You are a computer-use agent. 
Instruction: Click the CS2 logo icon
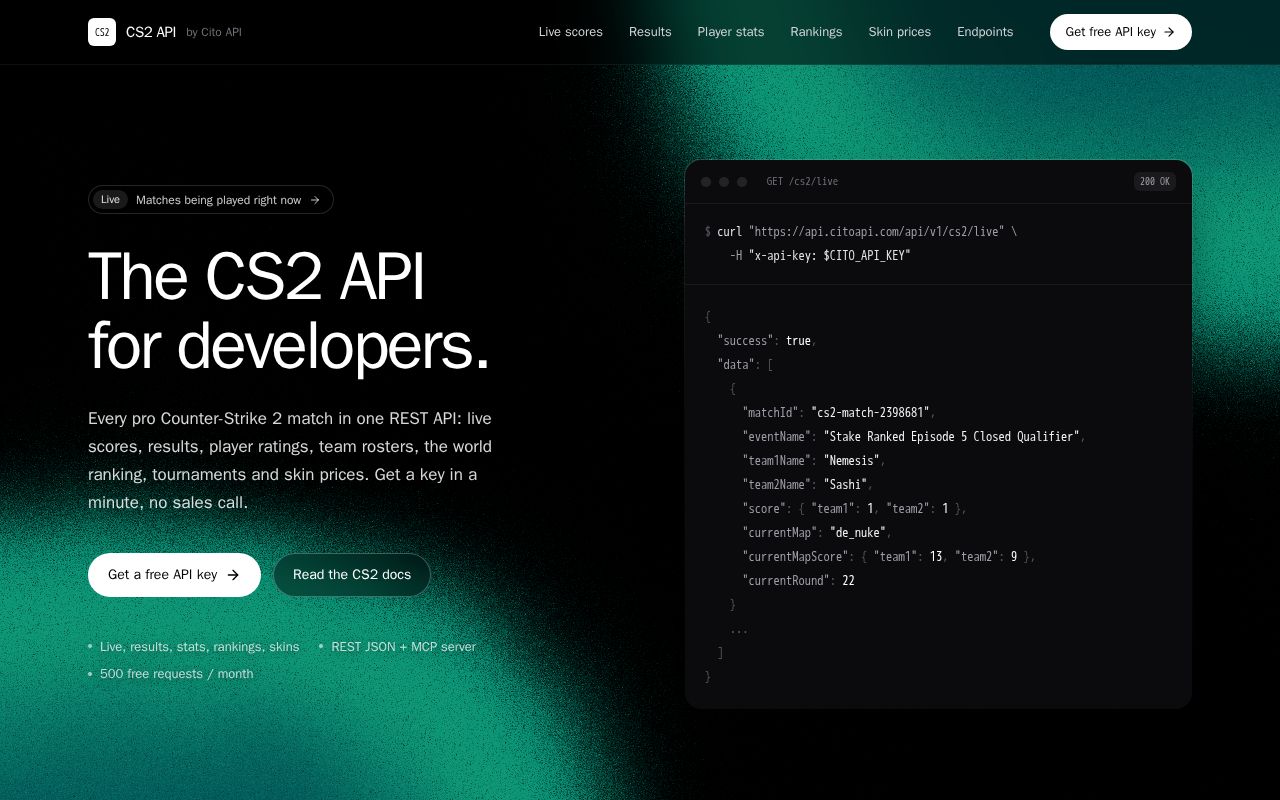[102, 32]
